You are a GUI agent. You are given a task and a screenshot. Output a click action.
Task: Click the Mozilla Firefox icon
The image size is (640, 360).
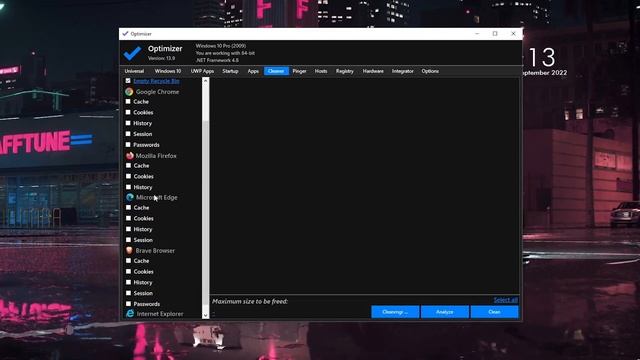[x=130, y=156]
